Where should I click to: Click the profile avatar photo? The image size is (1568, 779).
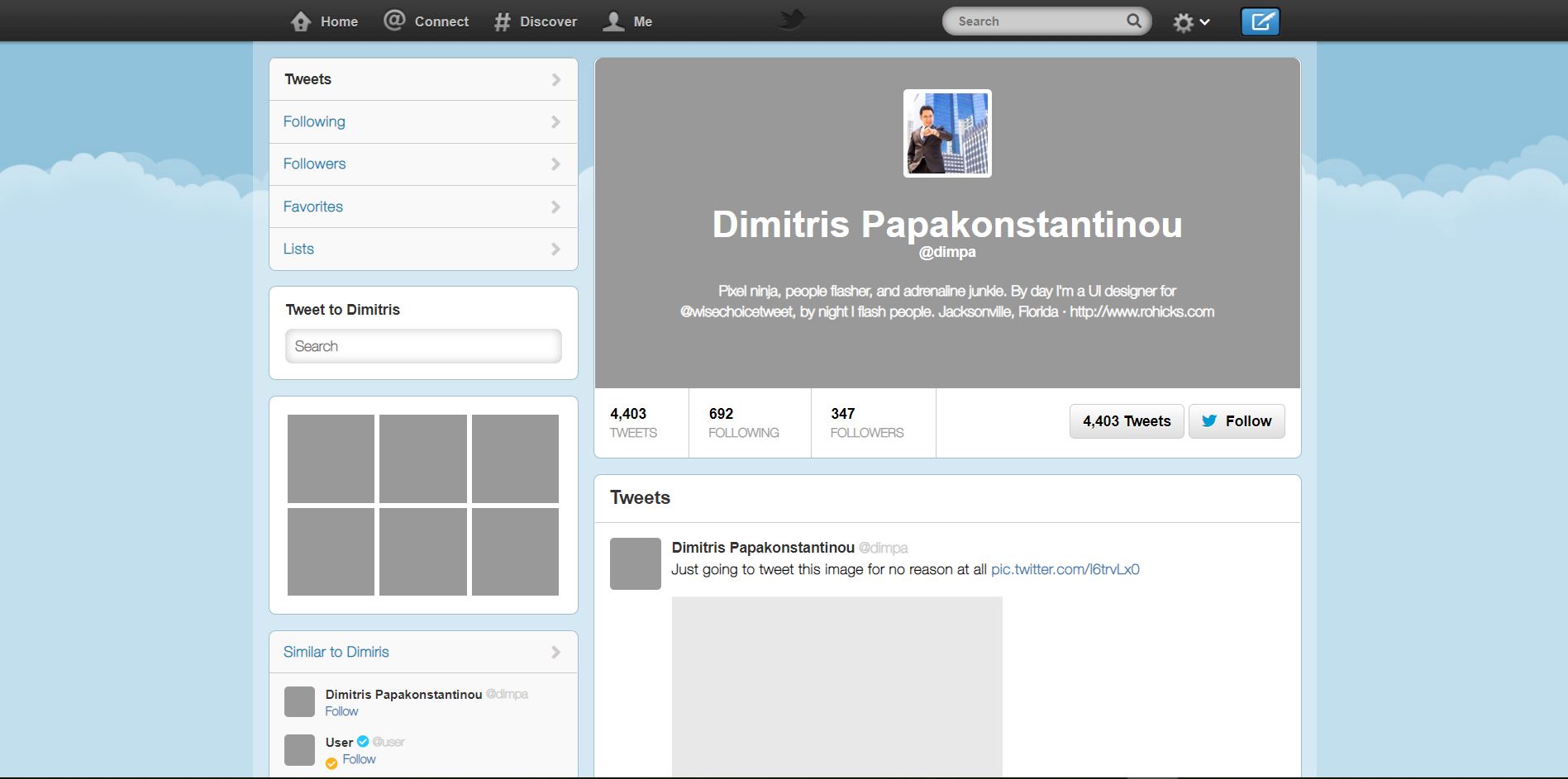947,133
